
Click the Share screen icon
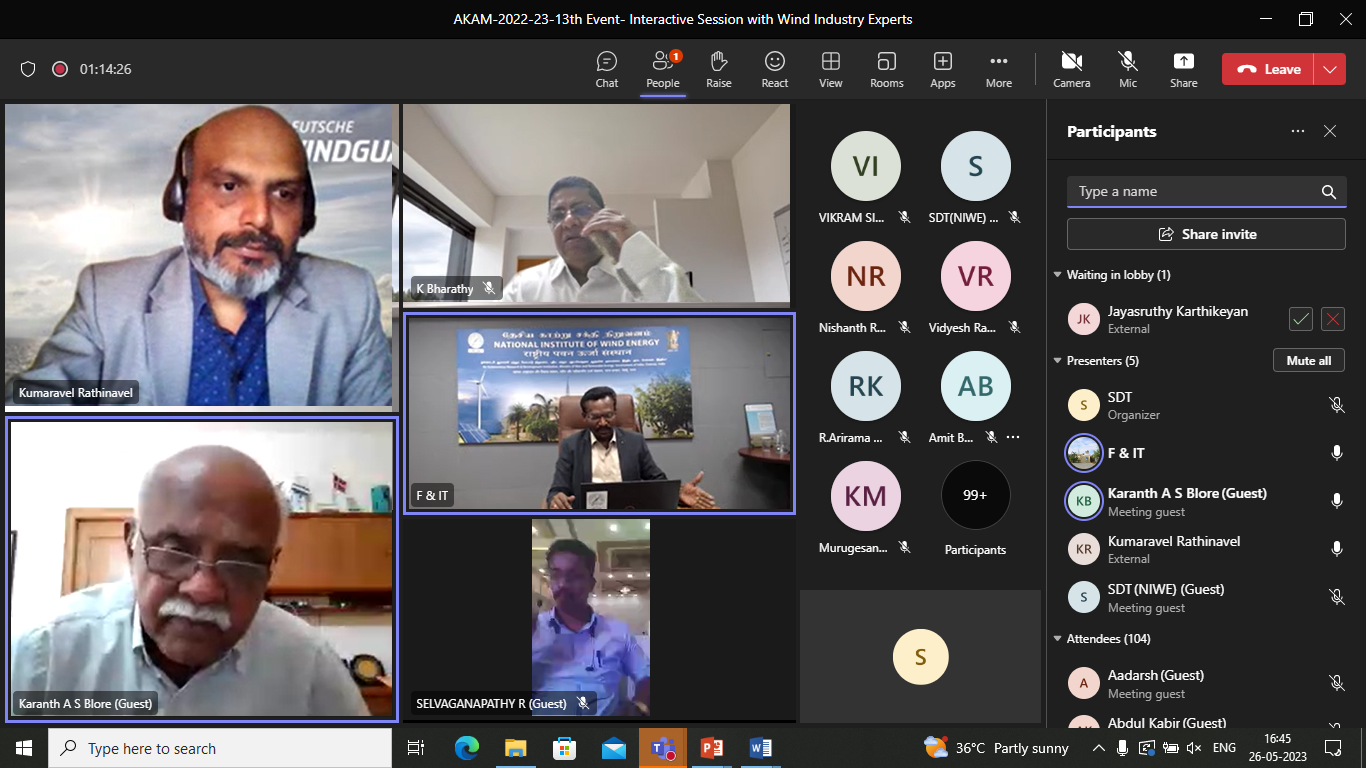[x=1183, y=70]
